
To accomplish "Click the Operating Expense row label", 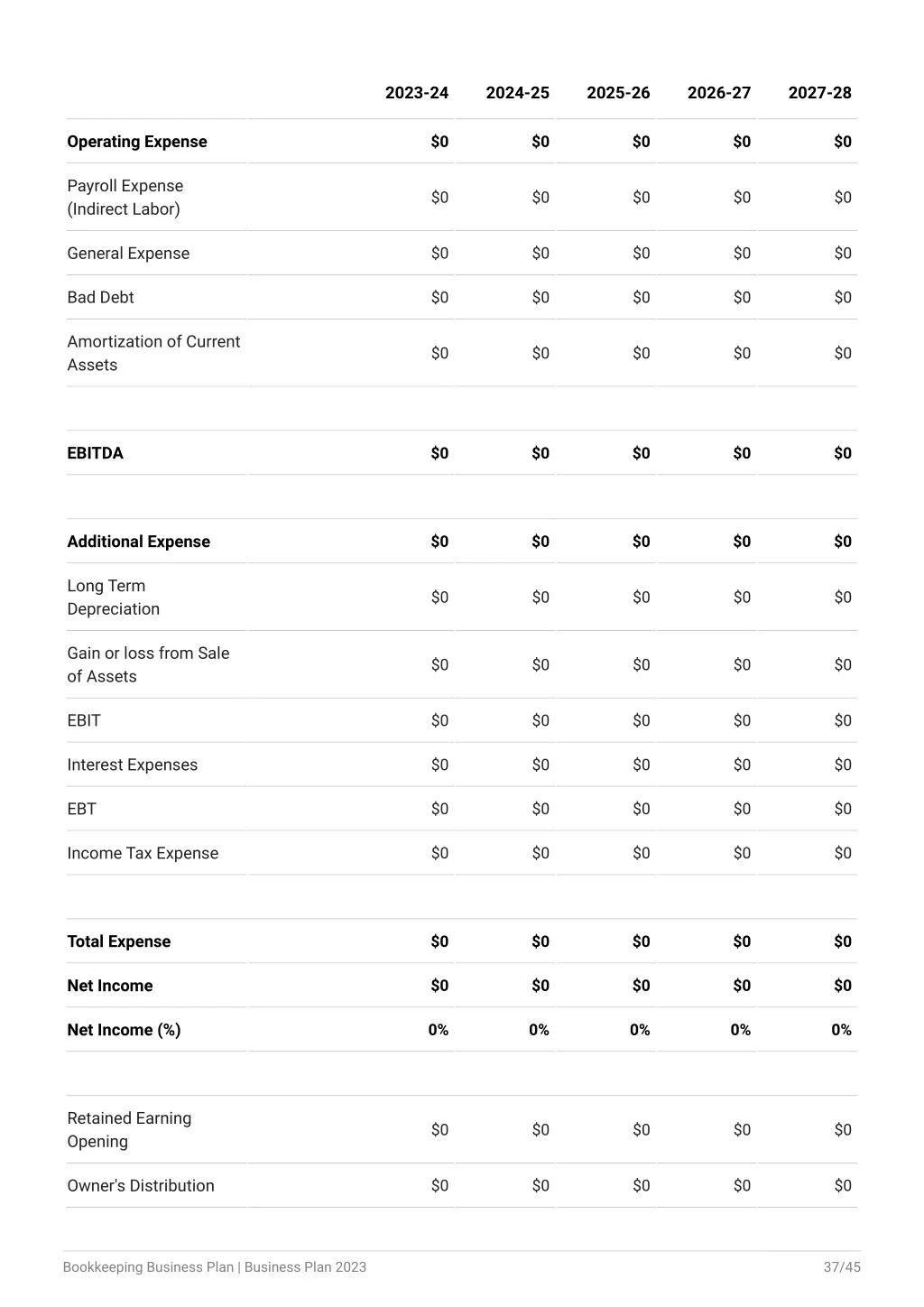I will coord(137,142).
